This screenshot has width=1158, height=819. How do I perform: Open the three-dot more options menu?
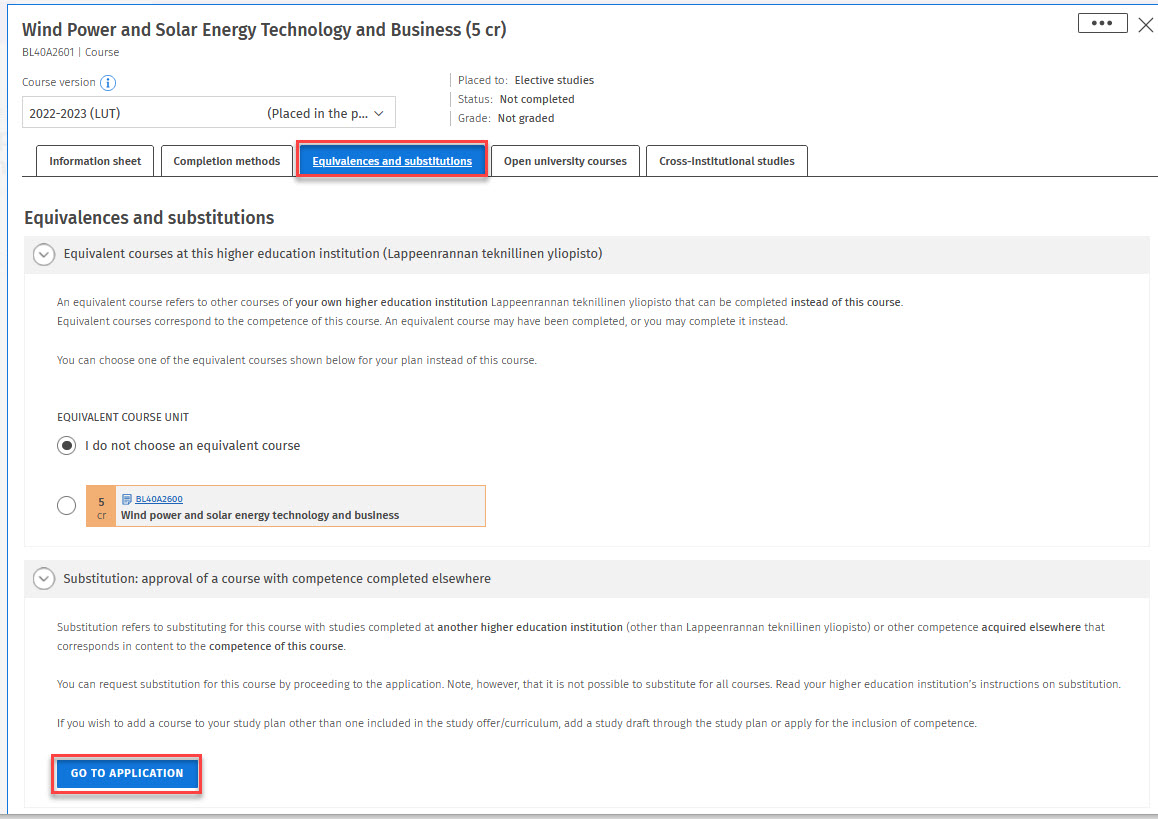1102,24
